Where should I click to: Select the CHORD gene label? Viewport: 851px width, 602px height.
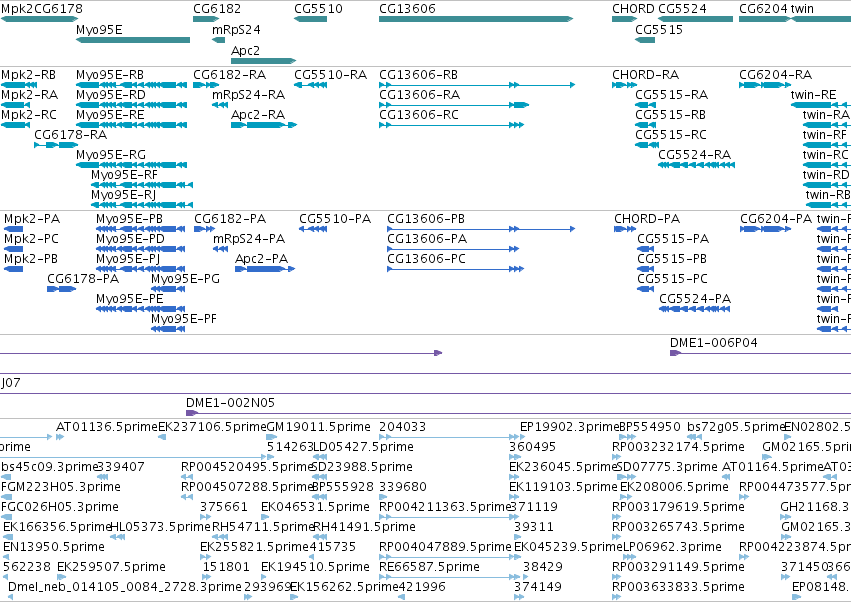[x=633, y=9]
